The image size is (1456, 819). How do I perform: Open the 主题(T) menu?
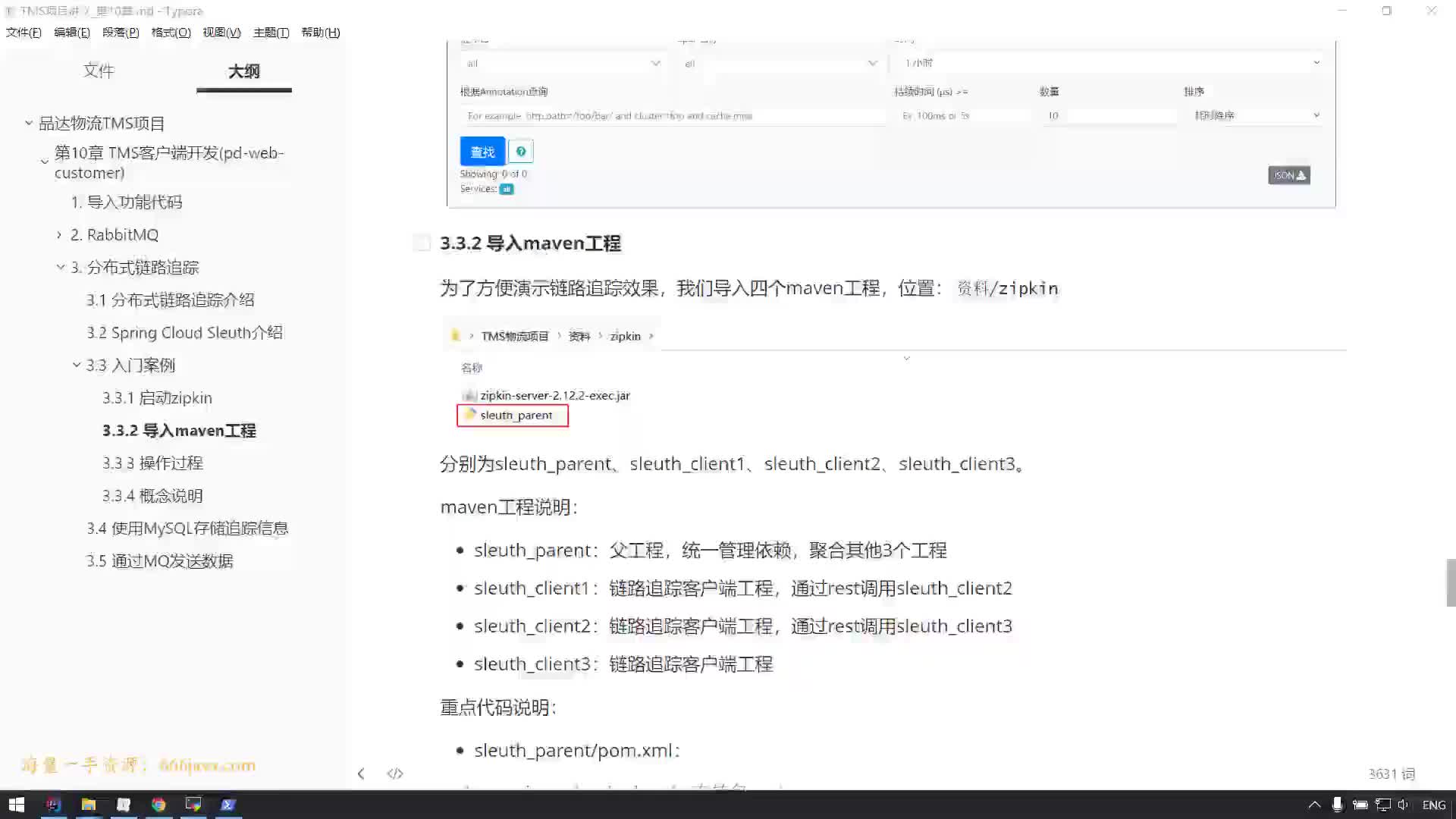click(271, 32)
